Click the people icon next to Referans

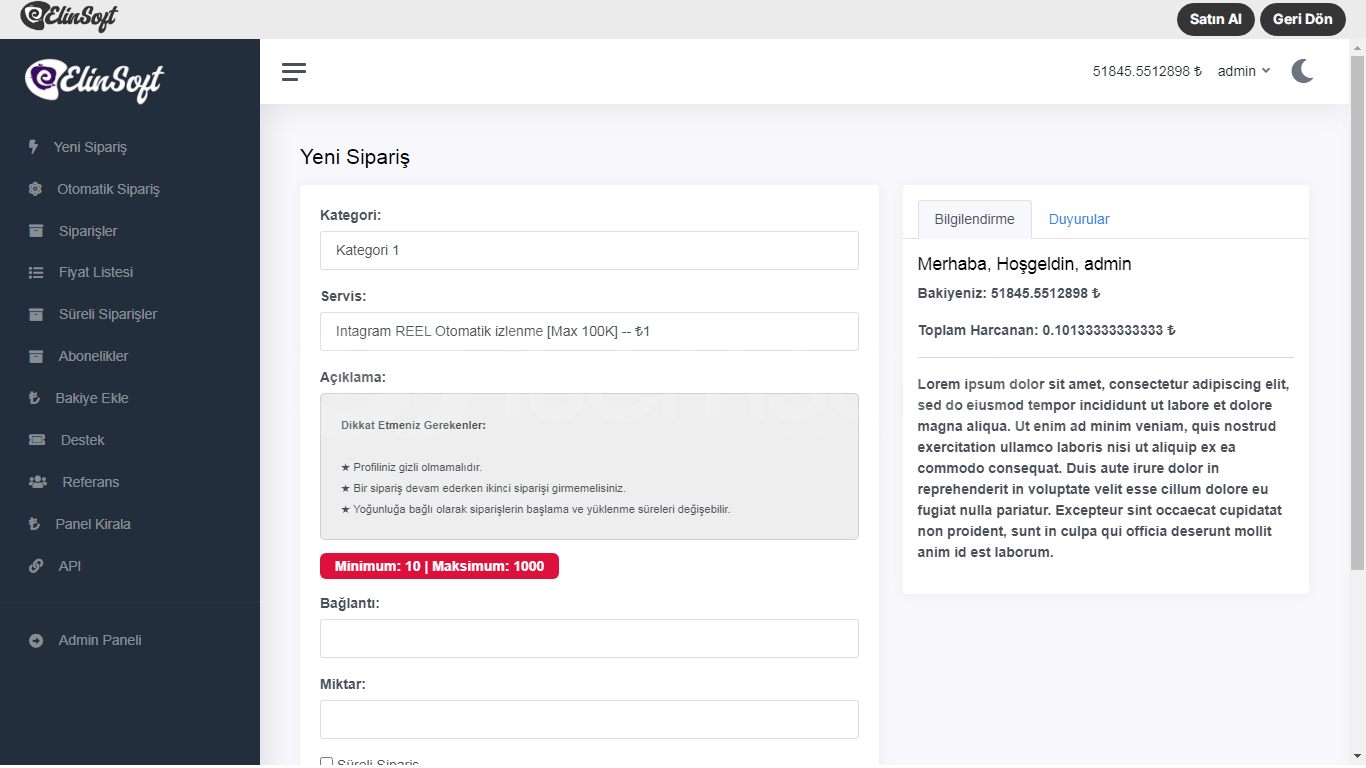[38, 482]
